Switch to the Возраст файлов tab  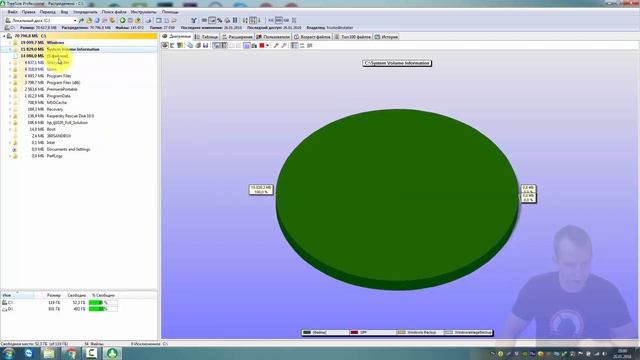(312, 37)
